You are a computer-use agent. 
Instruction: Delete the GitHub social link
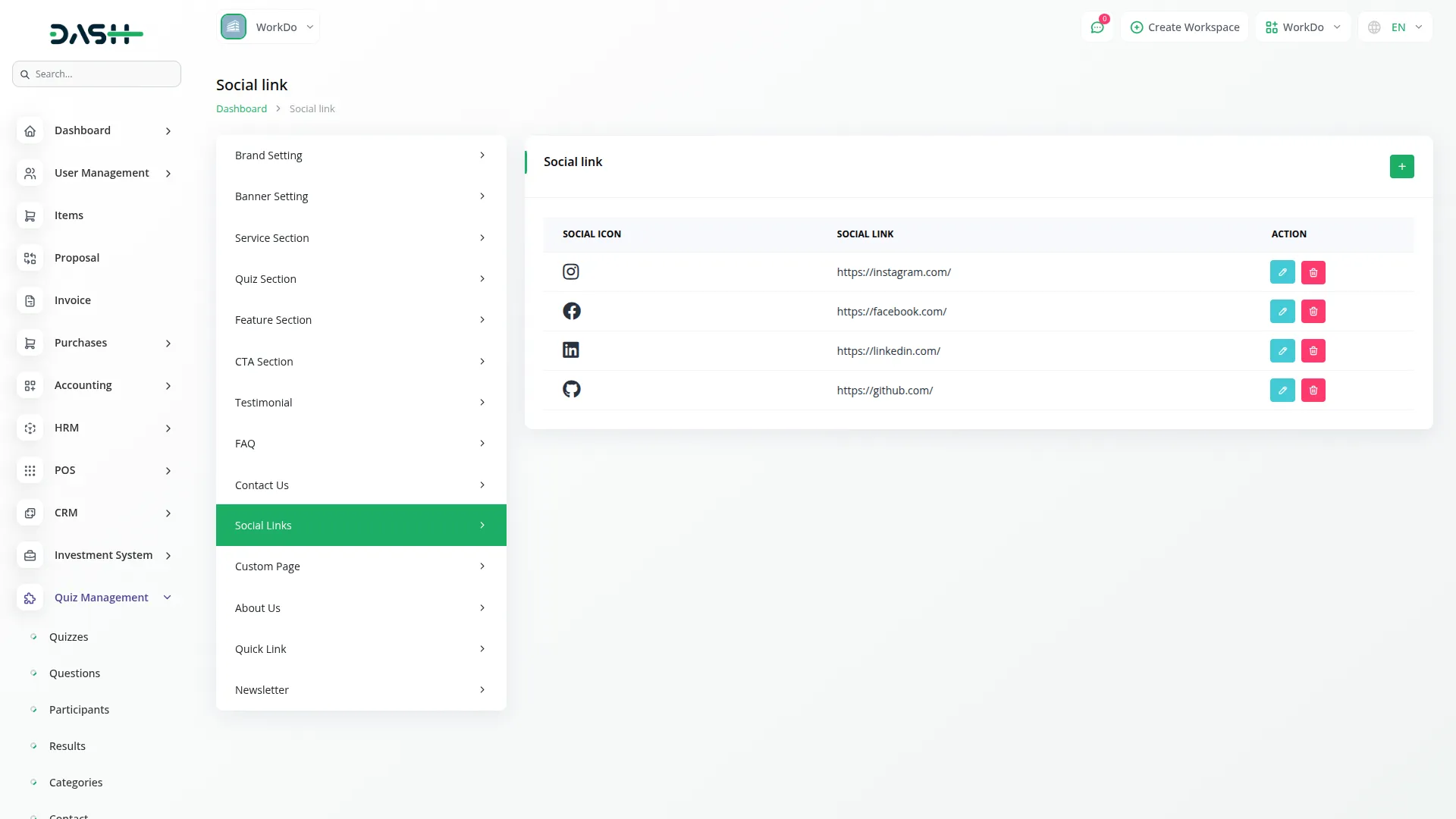click(1313, 391)
